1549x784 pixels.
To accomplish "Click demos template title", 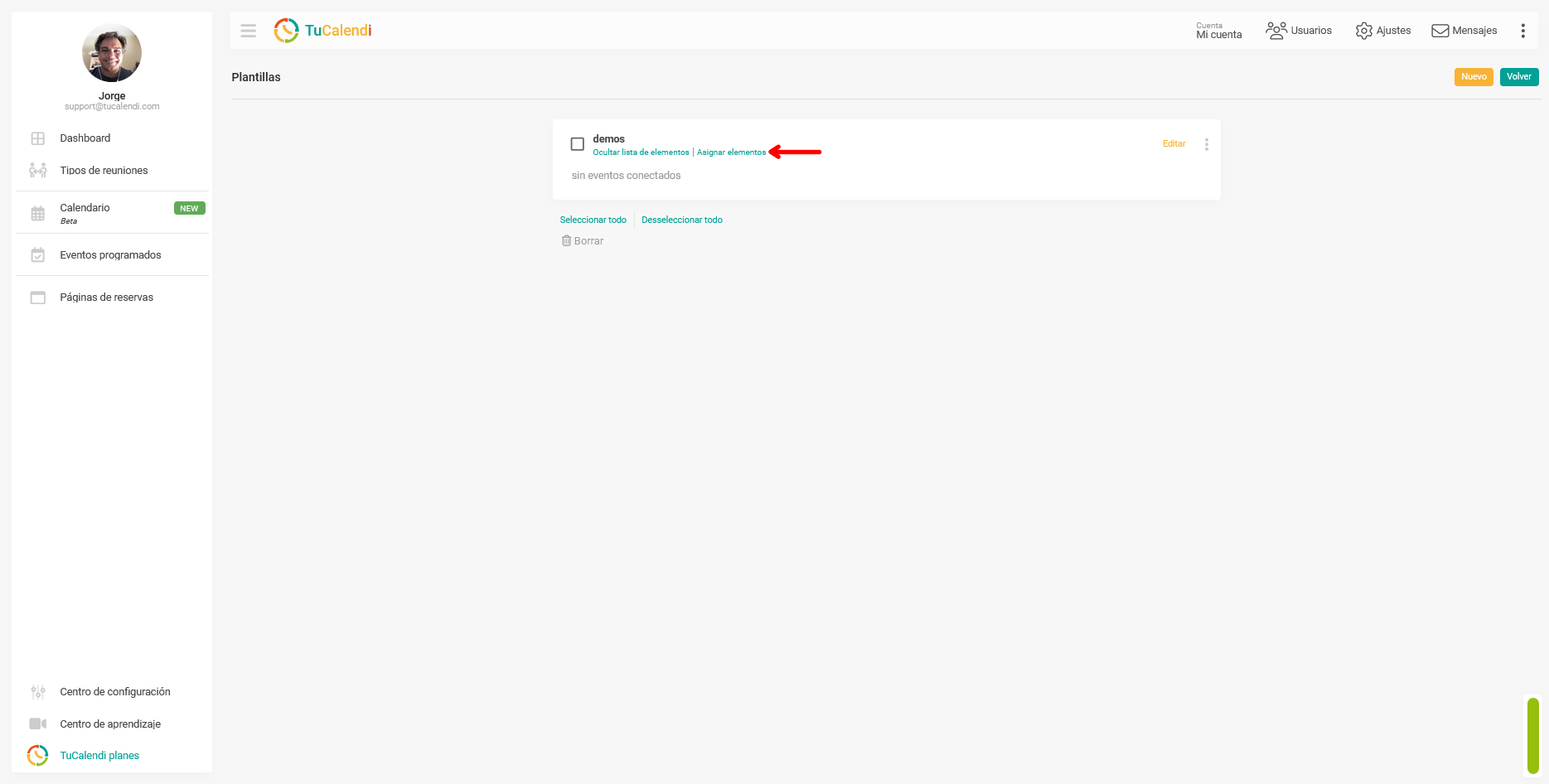I will [608, 139].
